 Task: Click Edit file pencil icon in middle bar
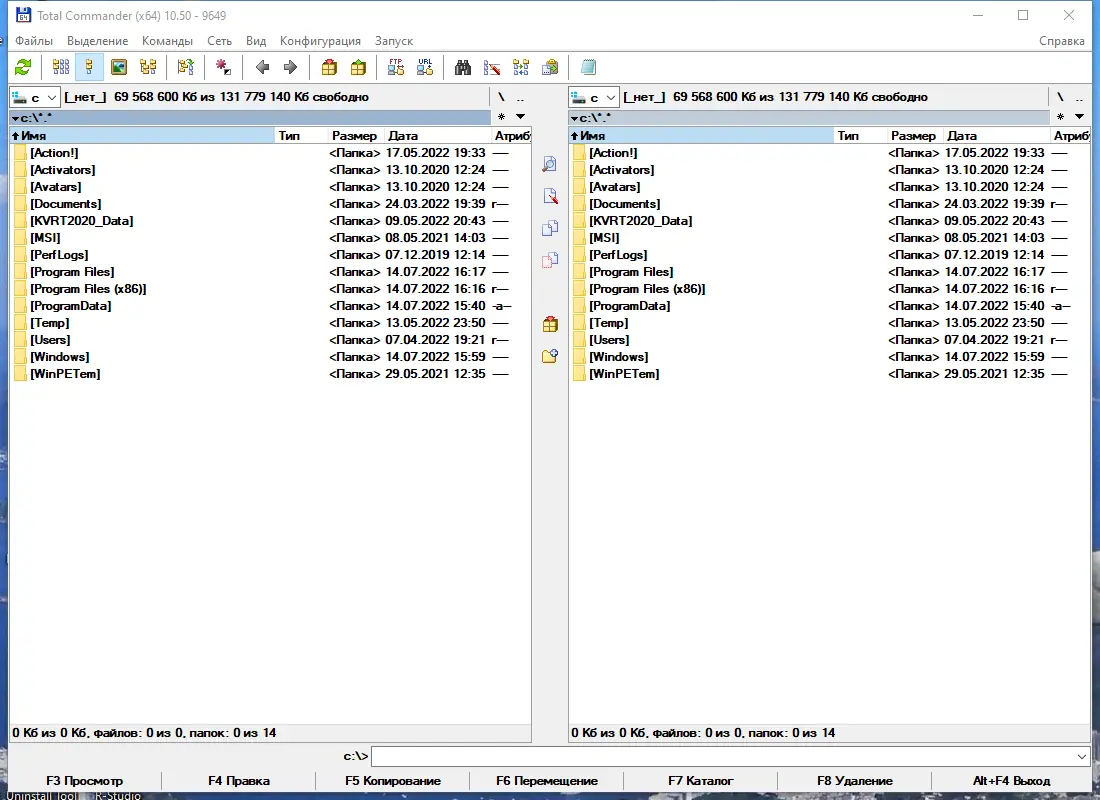550,196
